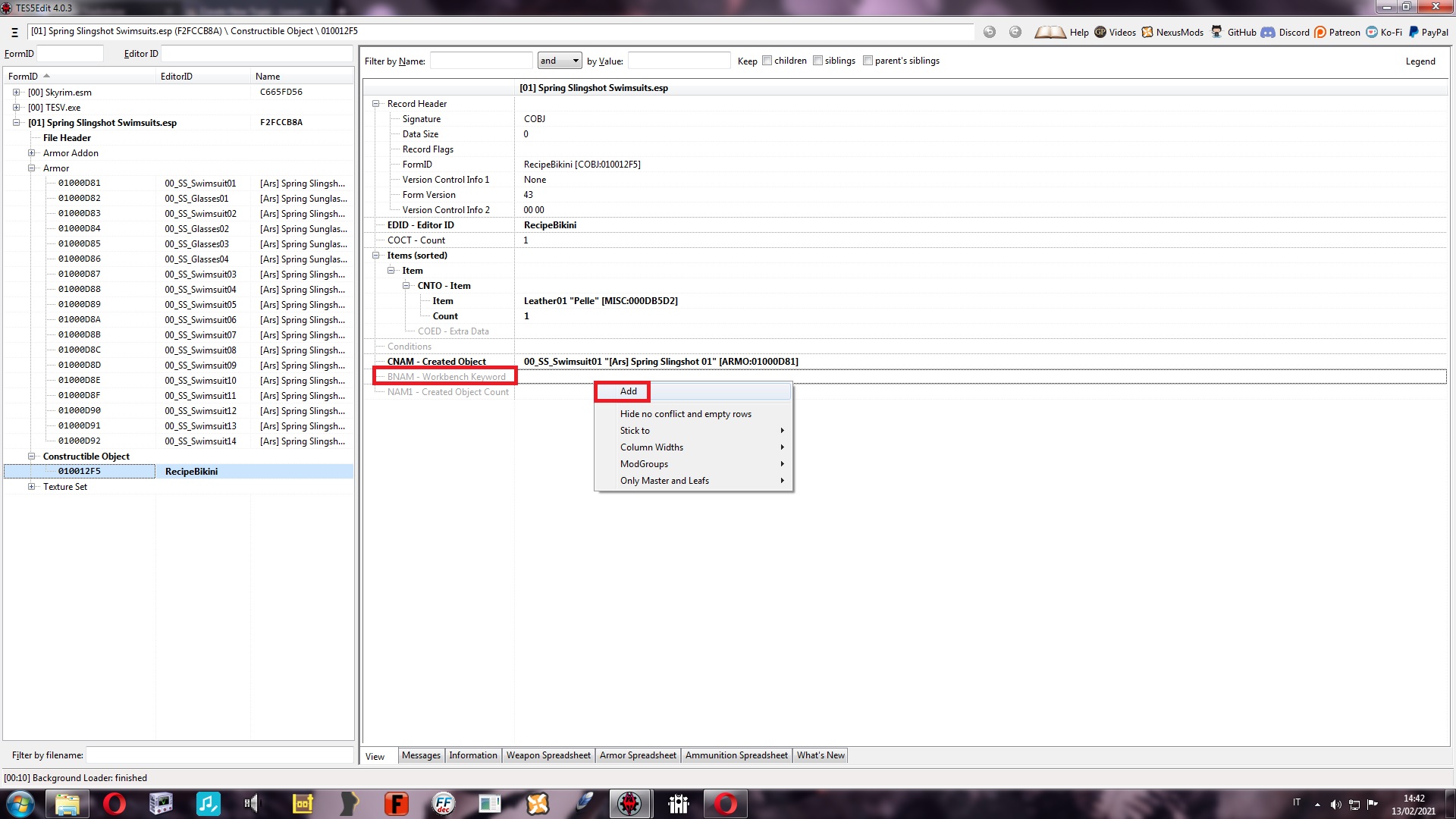
Task: Select TES5Edit taskbar icon
Action: point(629,804)
